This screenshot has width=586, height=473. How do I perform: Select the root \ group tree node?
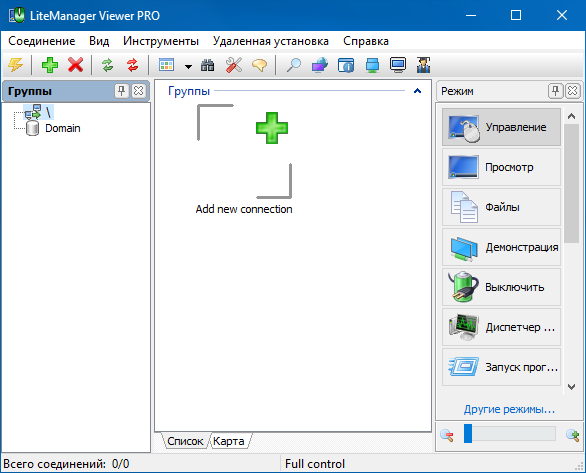(38, 112)
